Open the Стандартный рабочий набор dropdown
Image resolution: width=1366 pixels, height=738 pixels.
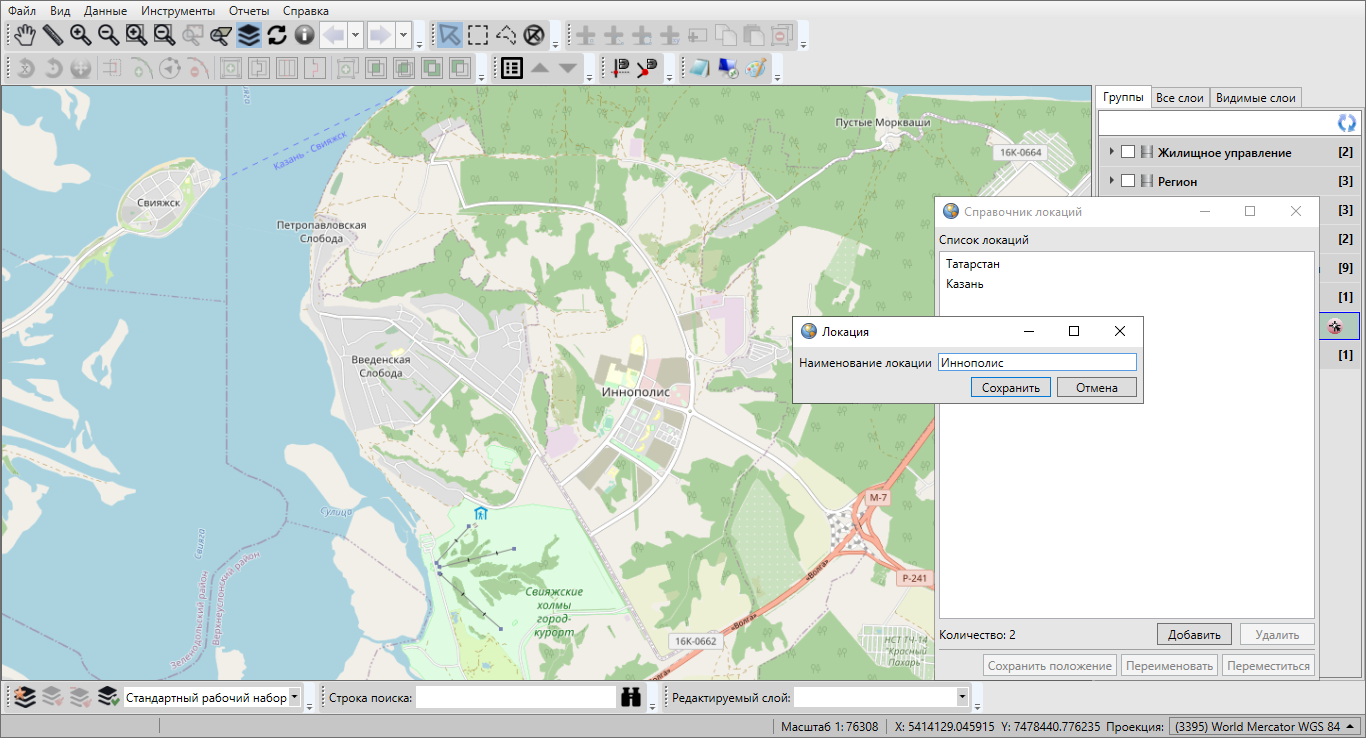coord(294,698)
